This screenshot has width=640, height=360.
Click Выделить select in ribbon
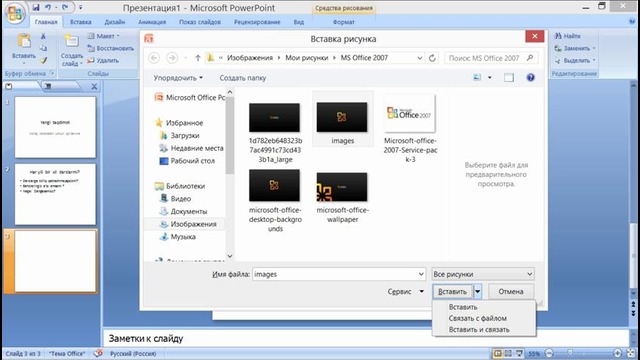(575, 60)
